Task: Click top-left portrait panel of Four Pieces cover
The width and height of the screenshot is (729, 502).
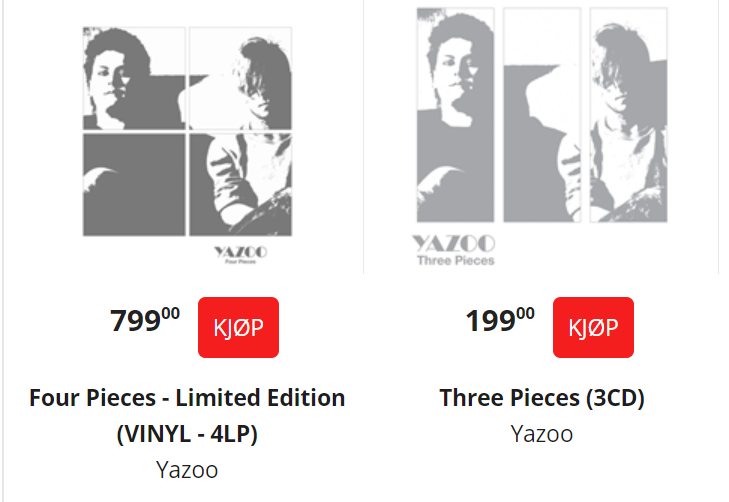Action: pyautogui.click(x=134, y=78)
